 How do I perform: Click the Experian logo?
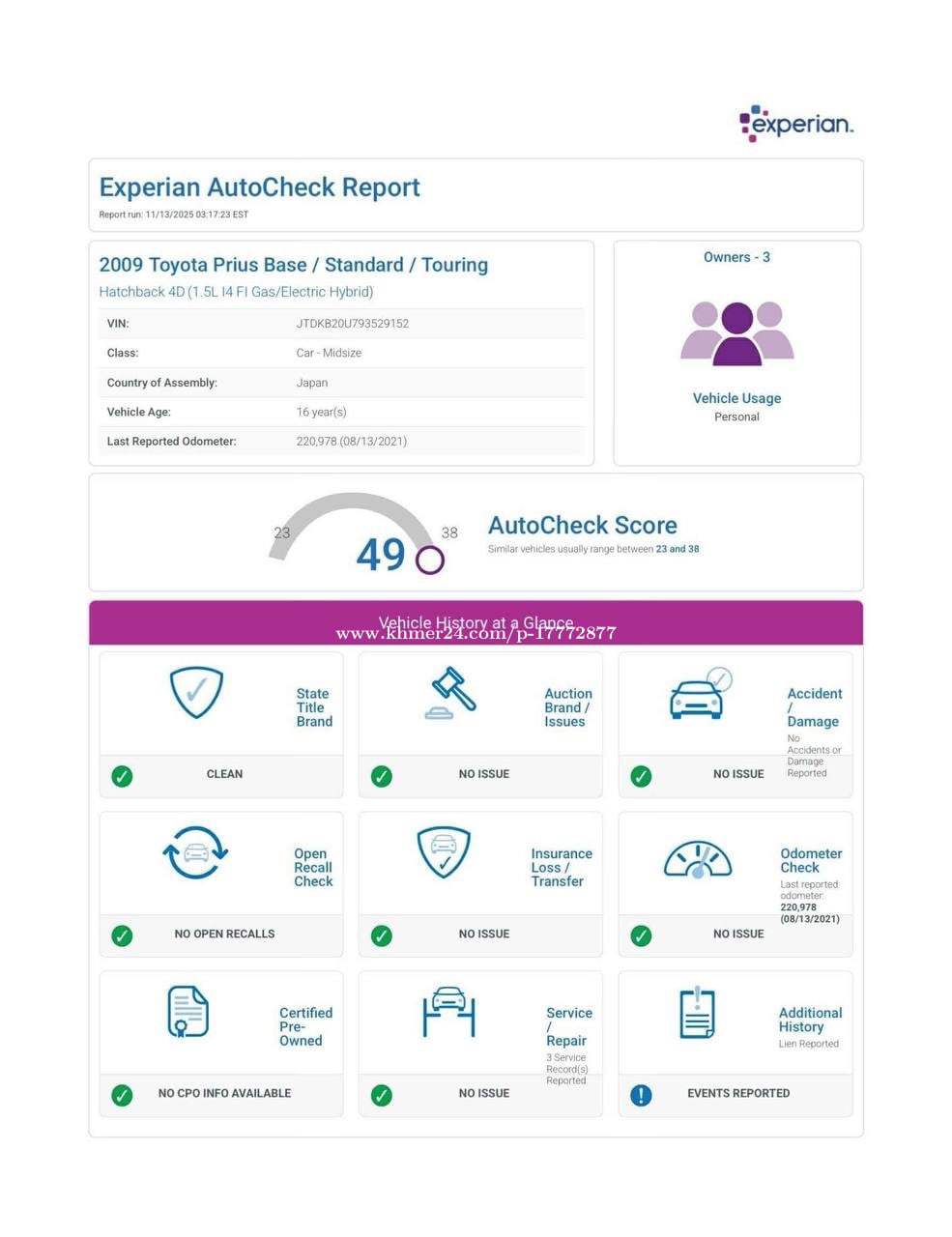pyautogui.click(x=795, y=124)
